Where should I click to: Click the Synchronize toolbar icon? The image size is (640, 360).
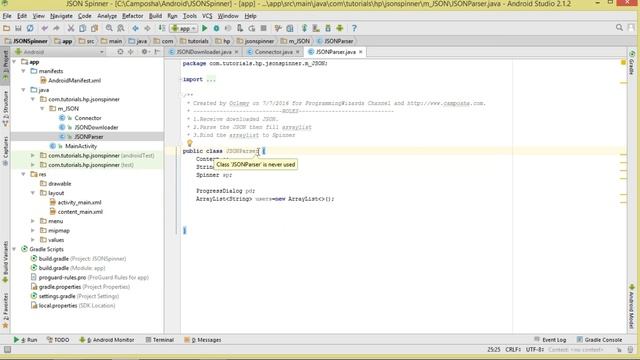tap(30, 28)
